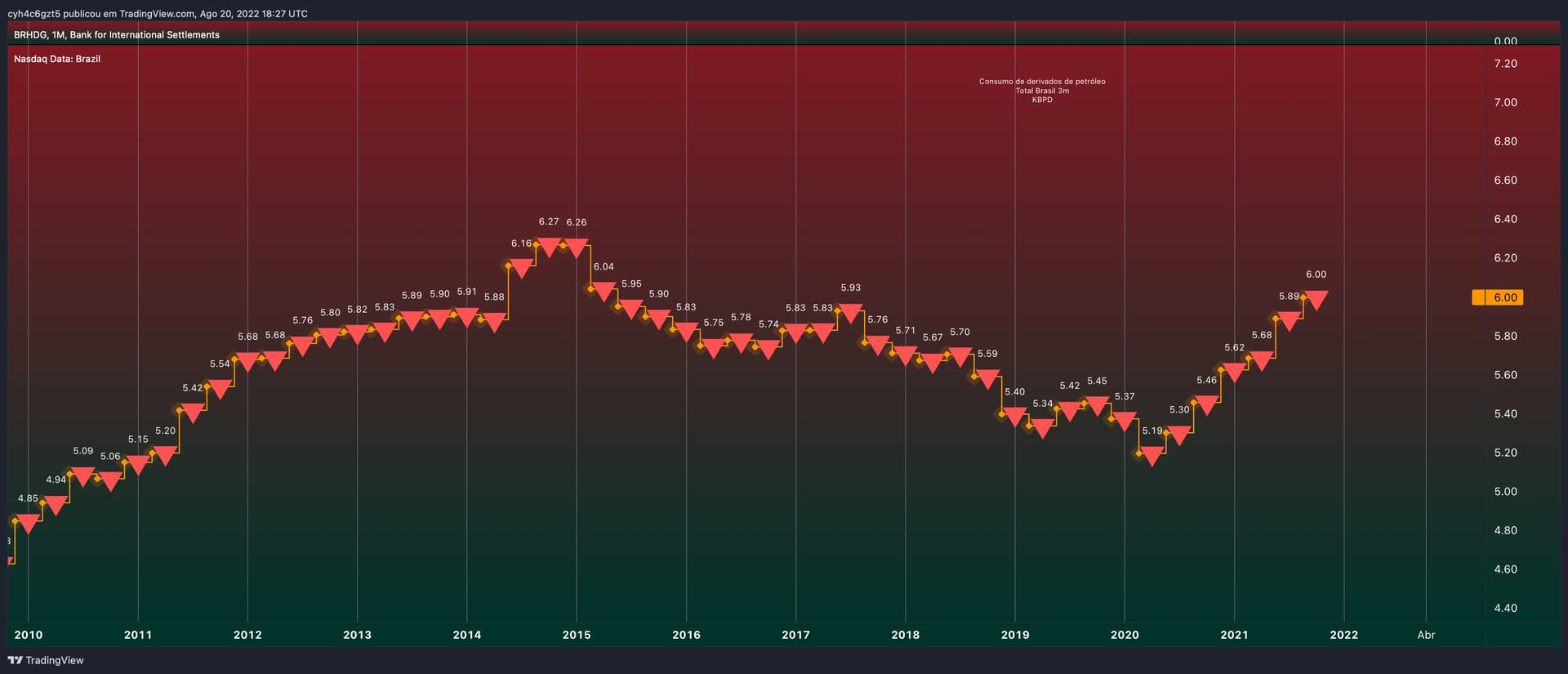This screenshot has height=674, width=1568.
Task: Click the 2012 label on the time axis
Action: tap(247, 635)
